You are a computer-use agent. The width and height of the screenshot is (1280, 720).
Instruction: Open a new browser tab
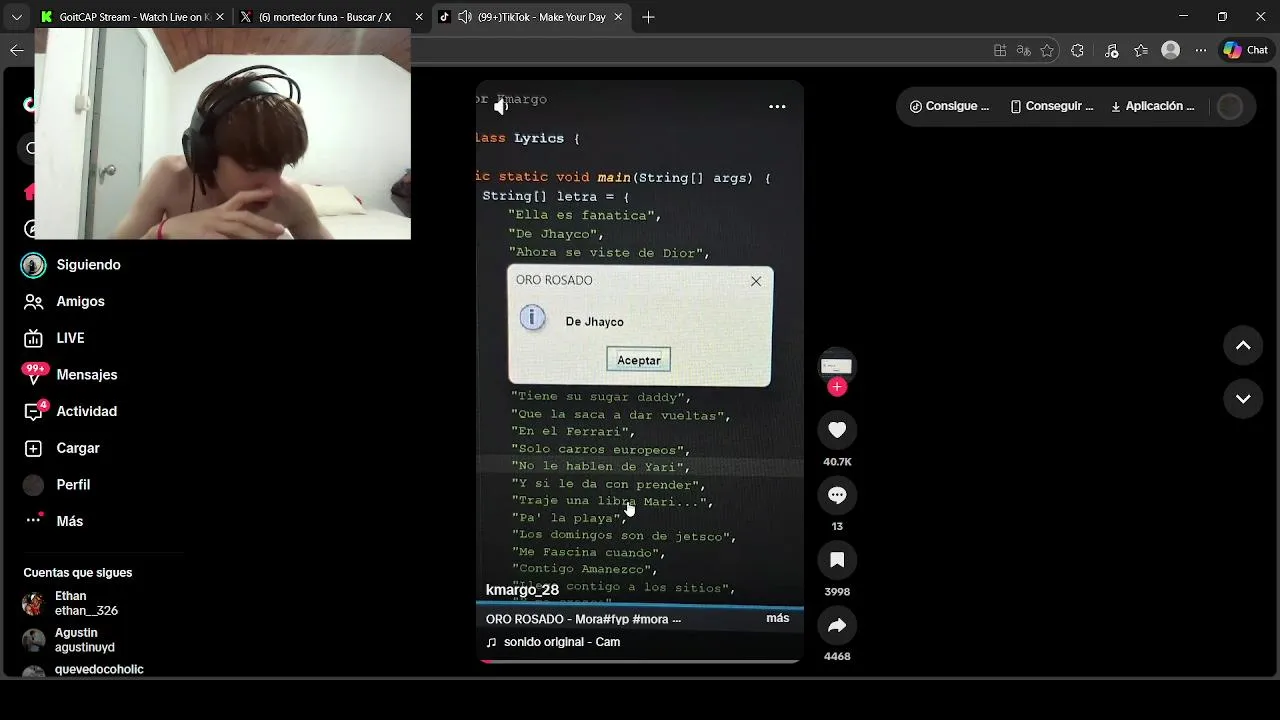648,17
